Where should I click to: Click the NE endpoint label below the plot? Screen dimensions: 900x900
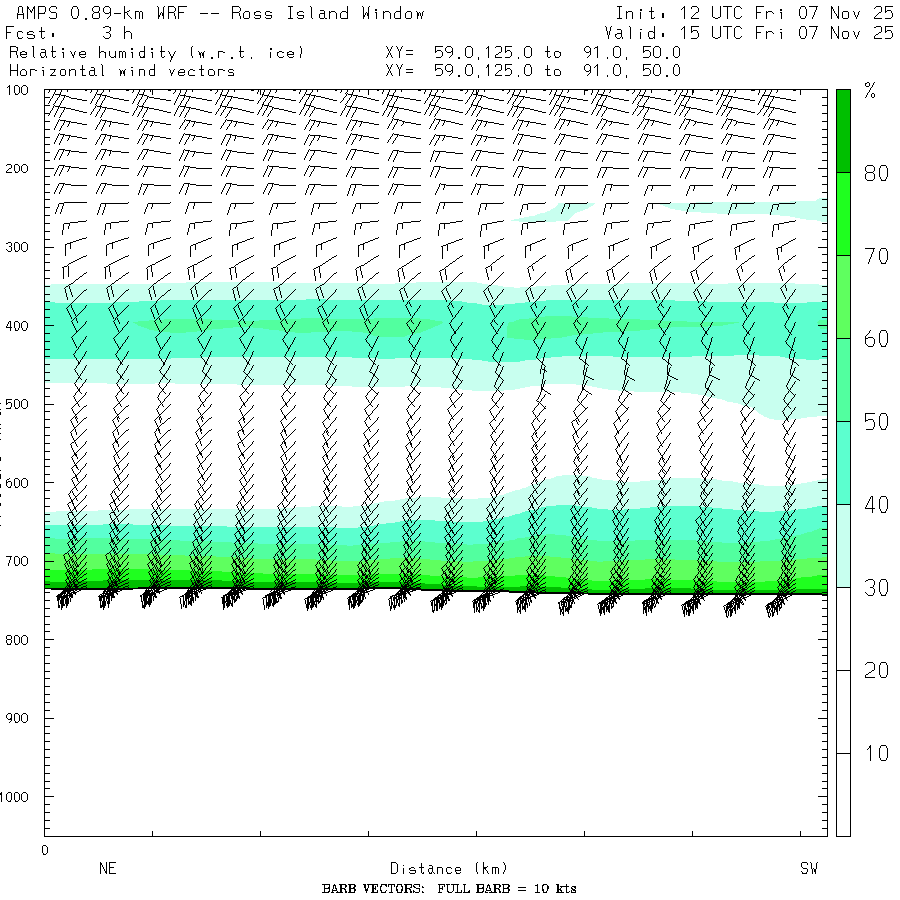point(108,869)
